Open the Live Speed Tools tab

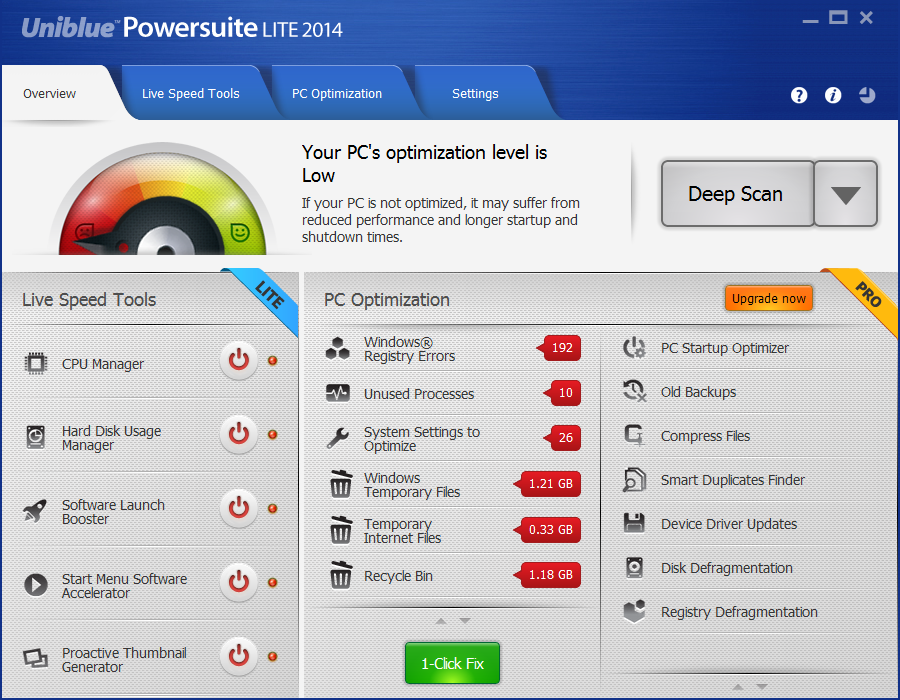click(x=191, y=94)
